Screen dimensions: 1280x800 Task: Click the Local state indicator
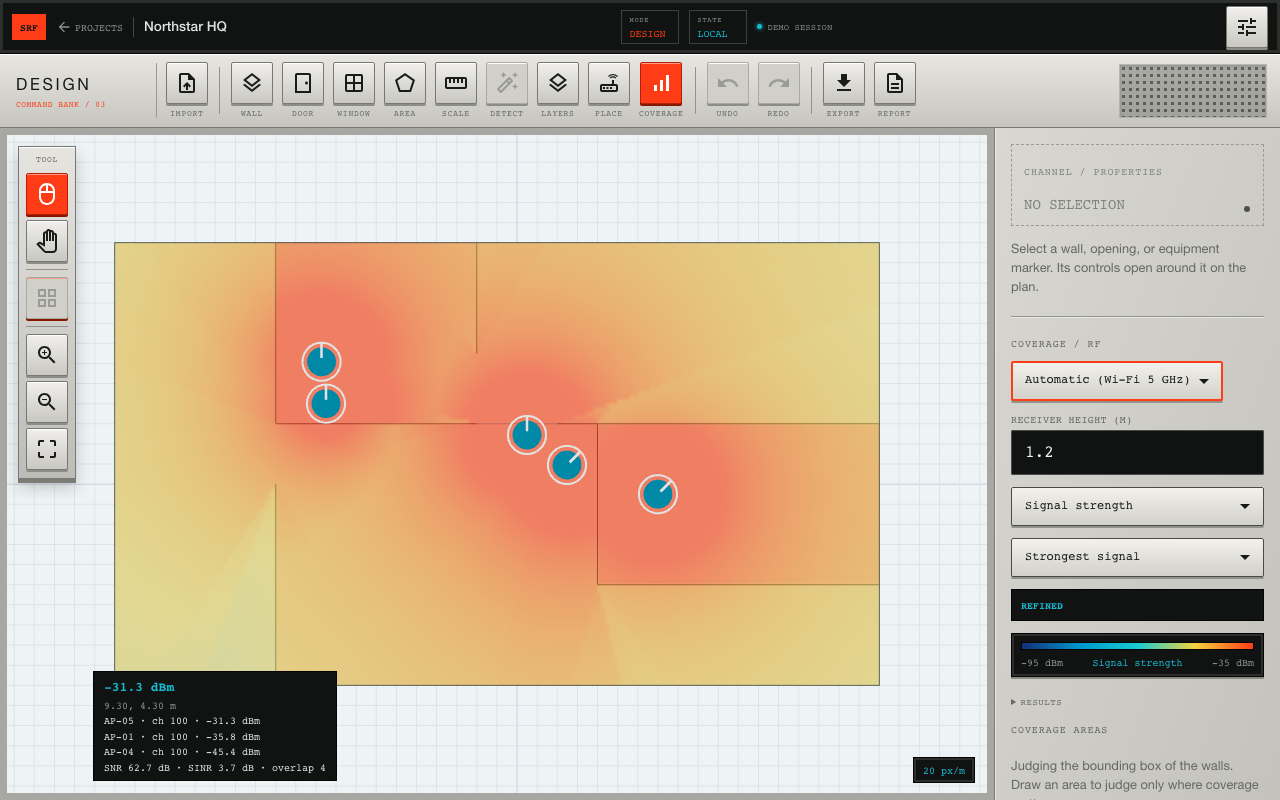click(x=718, y=27)
